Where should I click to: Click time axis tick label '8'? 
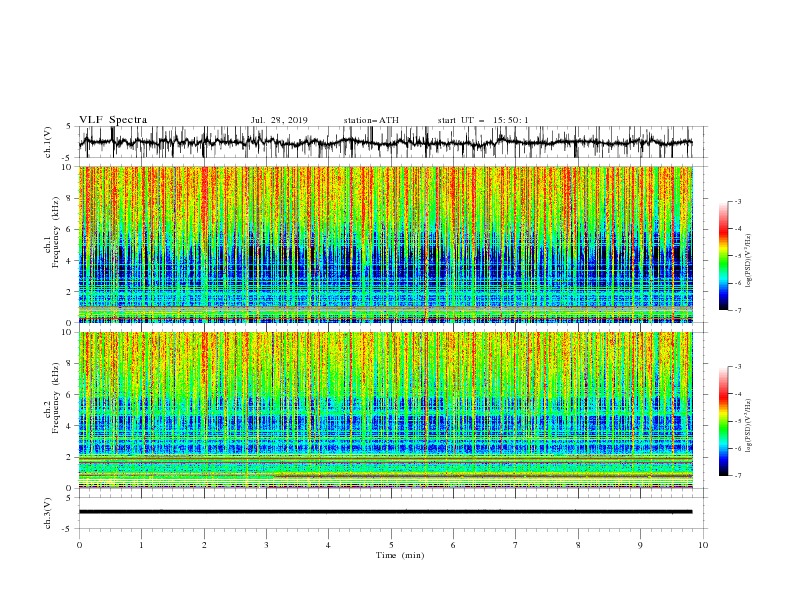pyautogui.click(x=578, y=545)
